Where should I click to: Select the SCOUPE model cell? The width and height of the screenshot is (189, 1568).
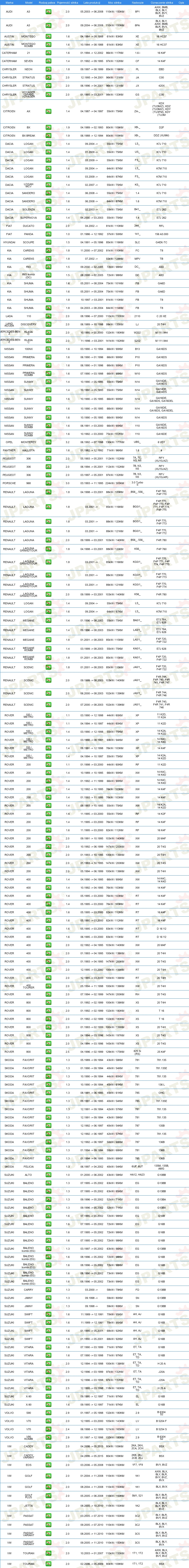click(29, 242)
